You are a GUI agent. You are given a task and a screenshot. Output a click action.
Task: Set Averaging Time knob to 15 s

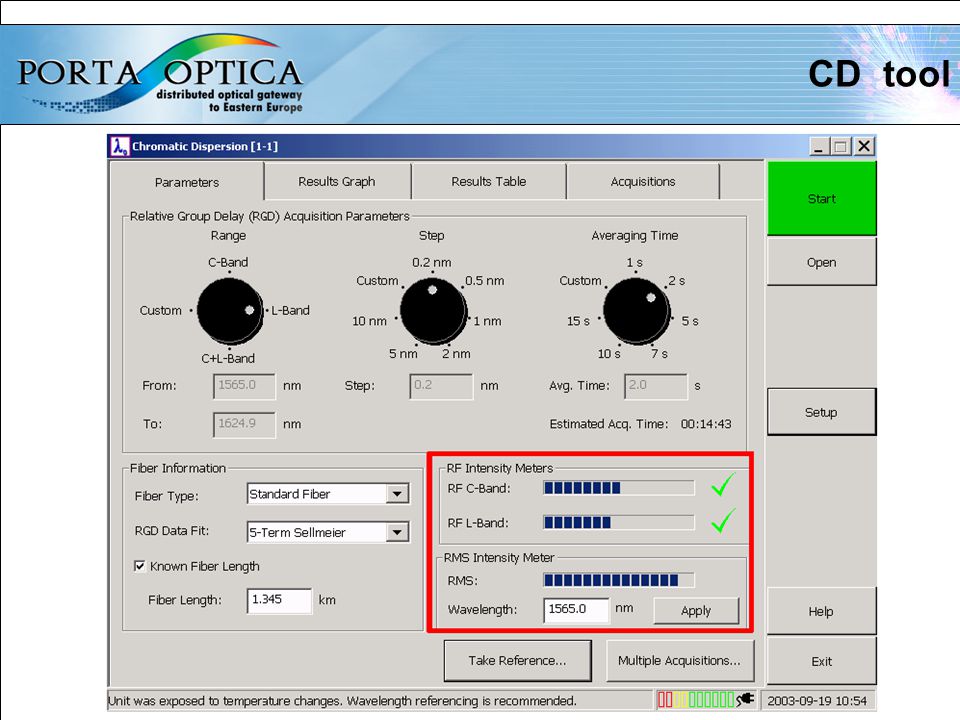coord(578,321)
